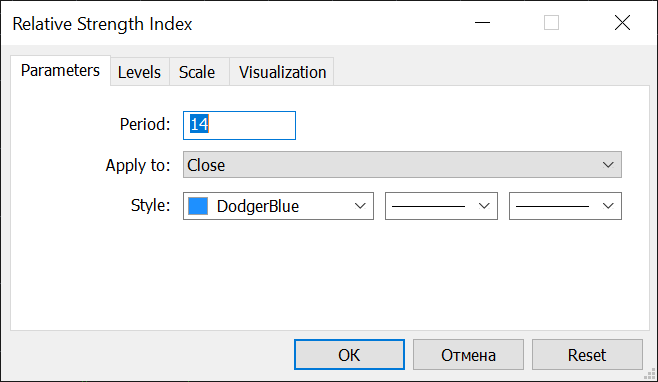
Task: Restore defaults with the Reset button
Action: click(587, 355)
